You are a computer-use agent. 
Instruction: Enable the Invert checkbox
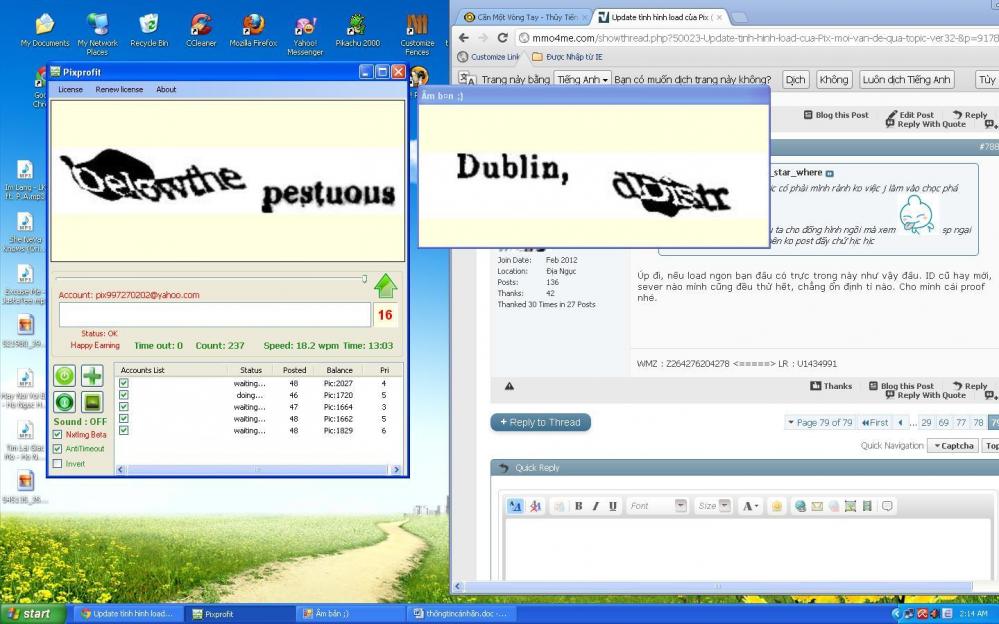click(x=57, y=463)
